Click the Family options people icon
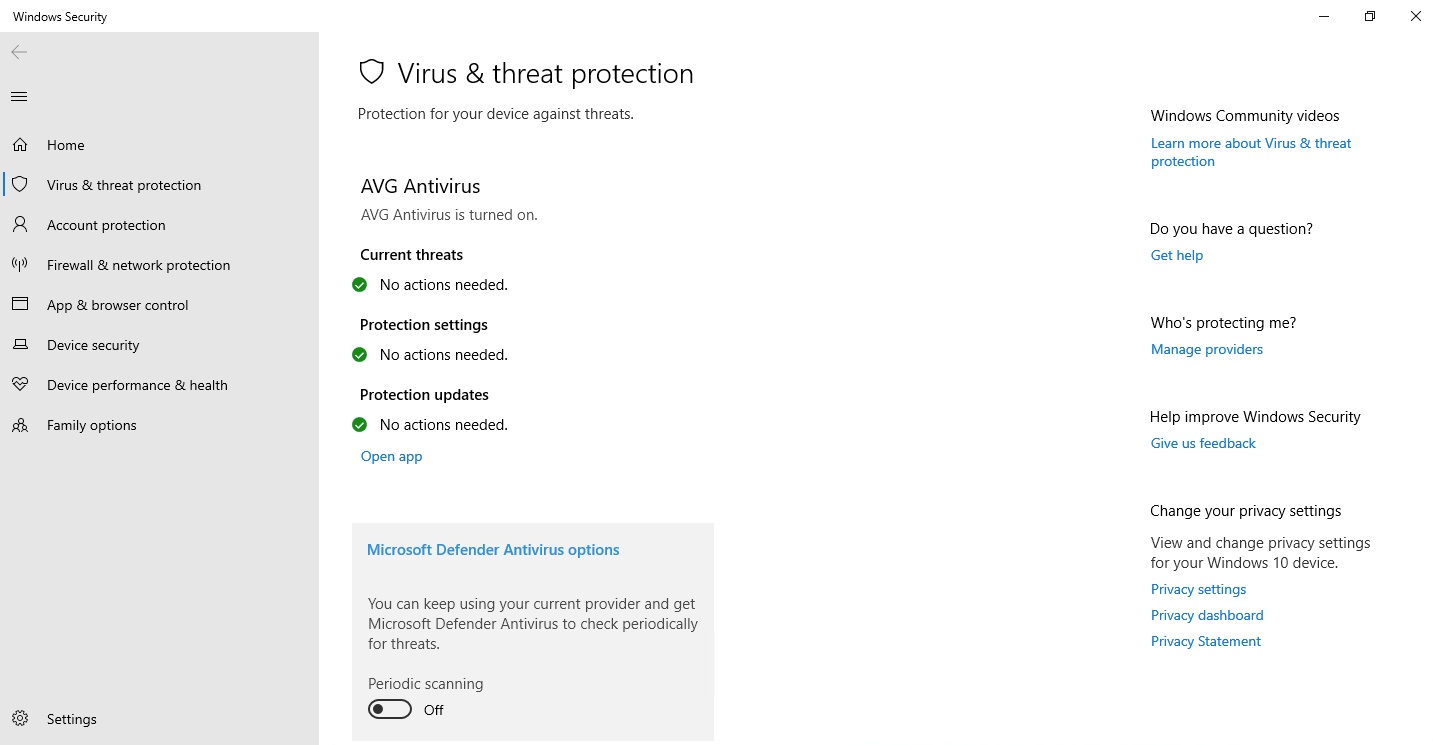1433x745 pixels. (x=20, y=425)
